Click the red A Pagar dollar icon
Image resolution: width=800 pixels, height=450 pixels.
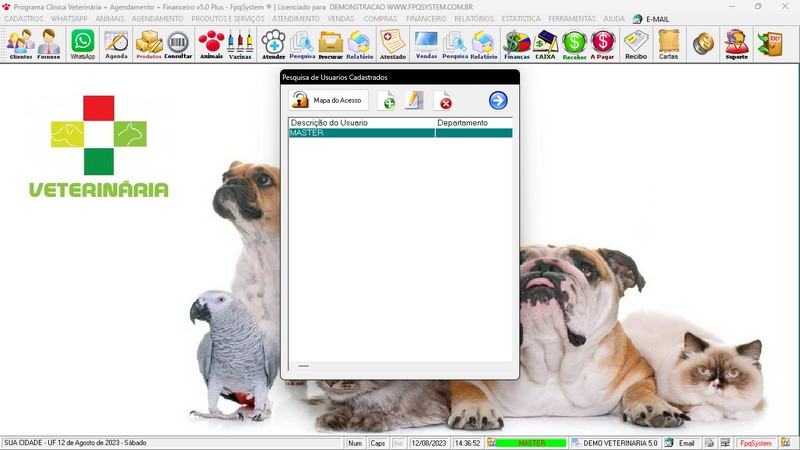point(603,44)
